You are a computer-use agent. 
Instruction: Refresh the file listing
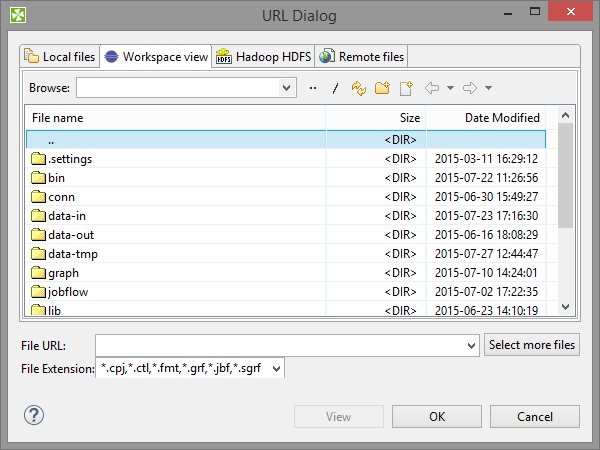click(359, 88)
